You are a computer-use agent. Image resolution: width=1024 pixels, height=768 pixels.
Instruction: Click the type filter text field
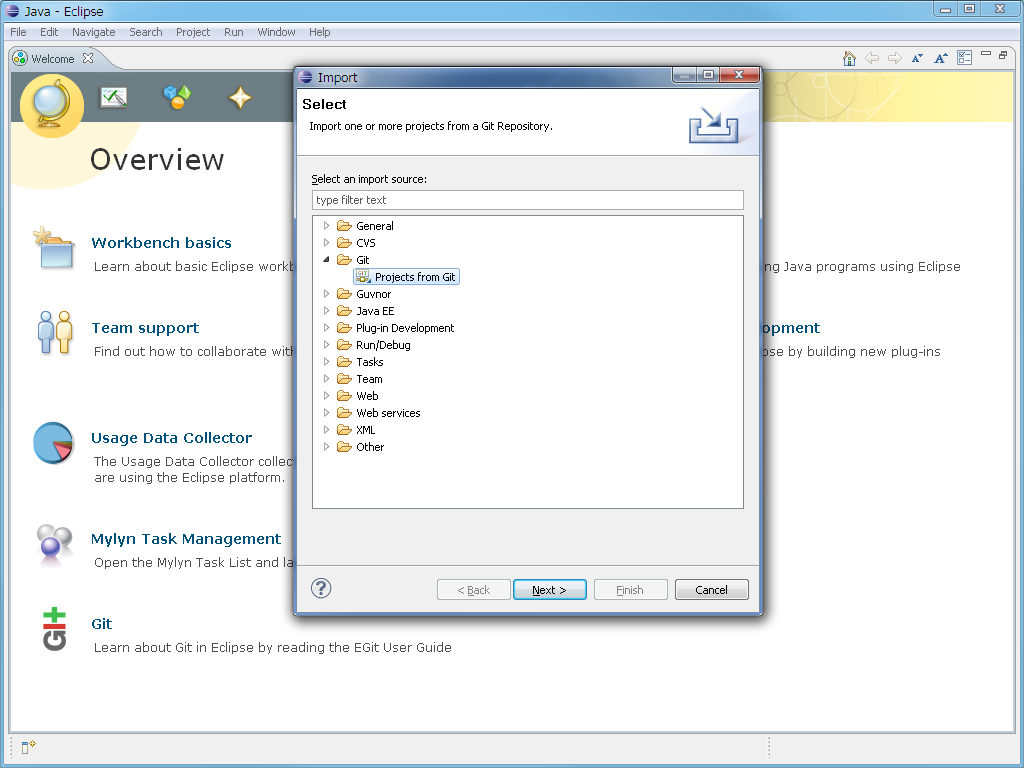point(528,200)
